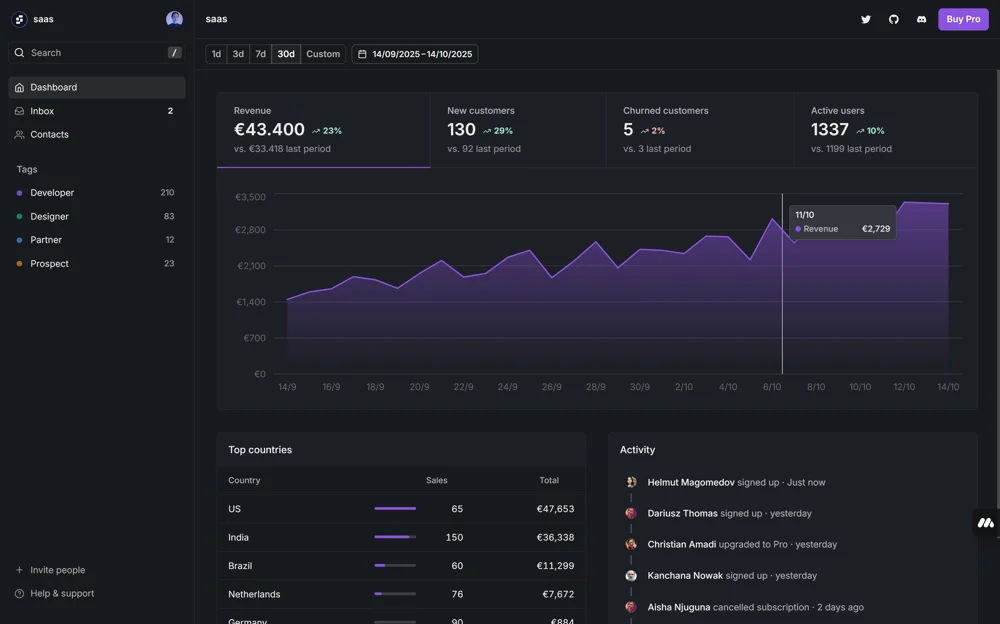Click the Help & support question mark icon

[19, 593]
